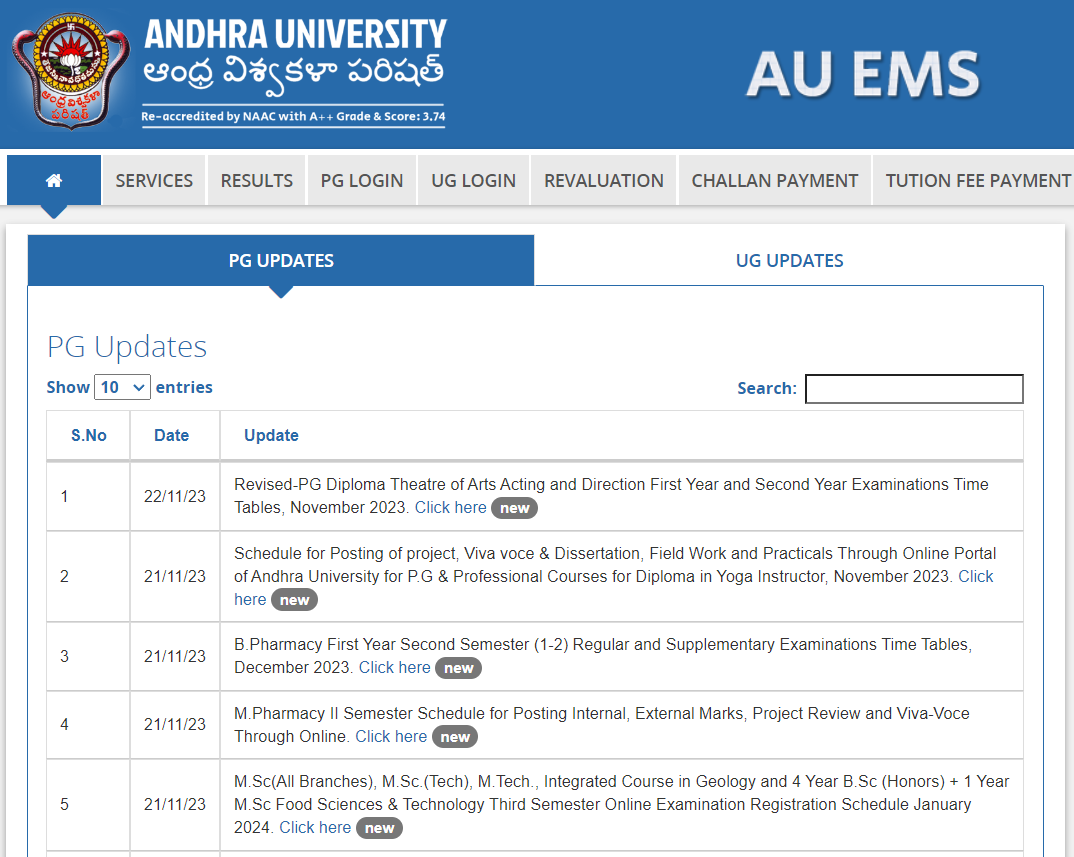This screenshot has width=1074, height=857.
Task: Open Click here link for B.Pharmacy timetable
Action: pyautogui.click(x=395, y=667)
